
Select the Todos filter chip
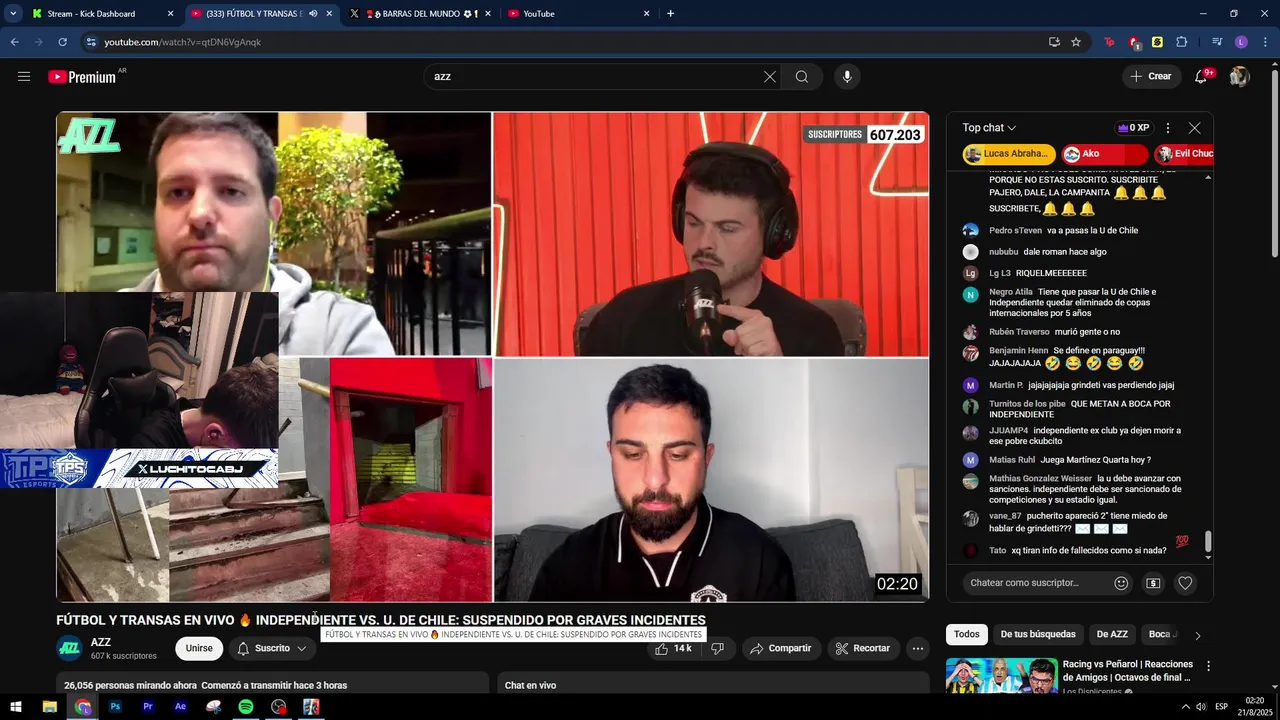click(966, 635)
